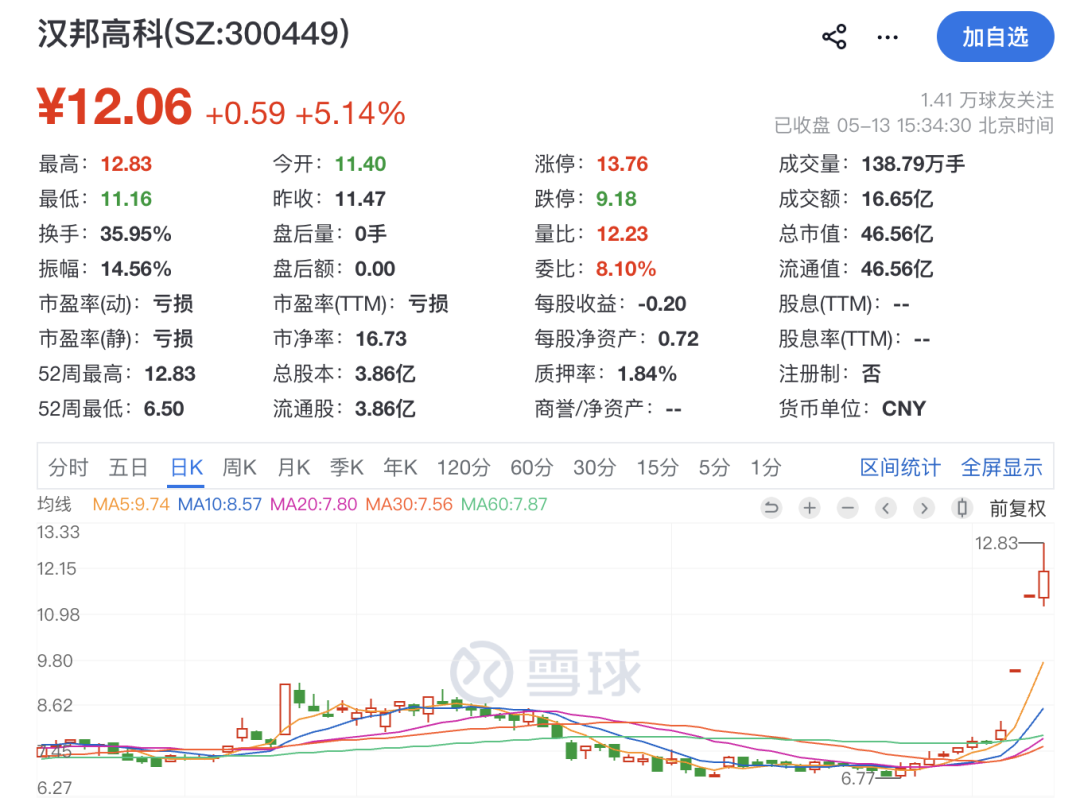Switch to the 1分 chart tab
The image size is (1080, 798).
coord(765,468)
